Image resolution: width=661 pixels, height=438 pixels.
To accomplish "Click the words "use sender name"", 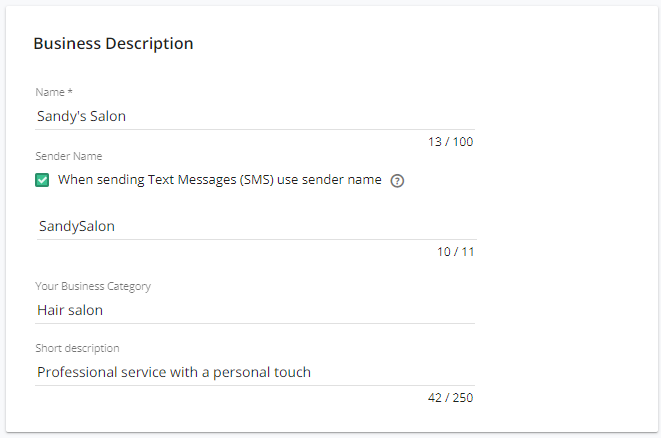I will 329,180.
